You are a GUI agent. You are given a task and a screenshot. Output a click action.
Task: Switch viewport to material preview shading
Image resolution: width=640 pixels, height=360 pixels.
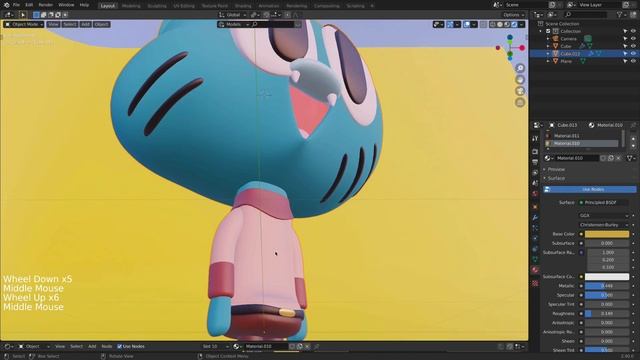507,24
